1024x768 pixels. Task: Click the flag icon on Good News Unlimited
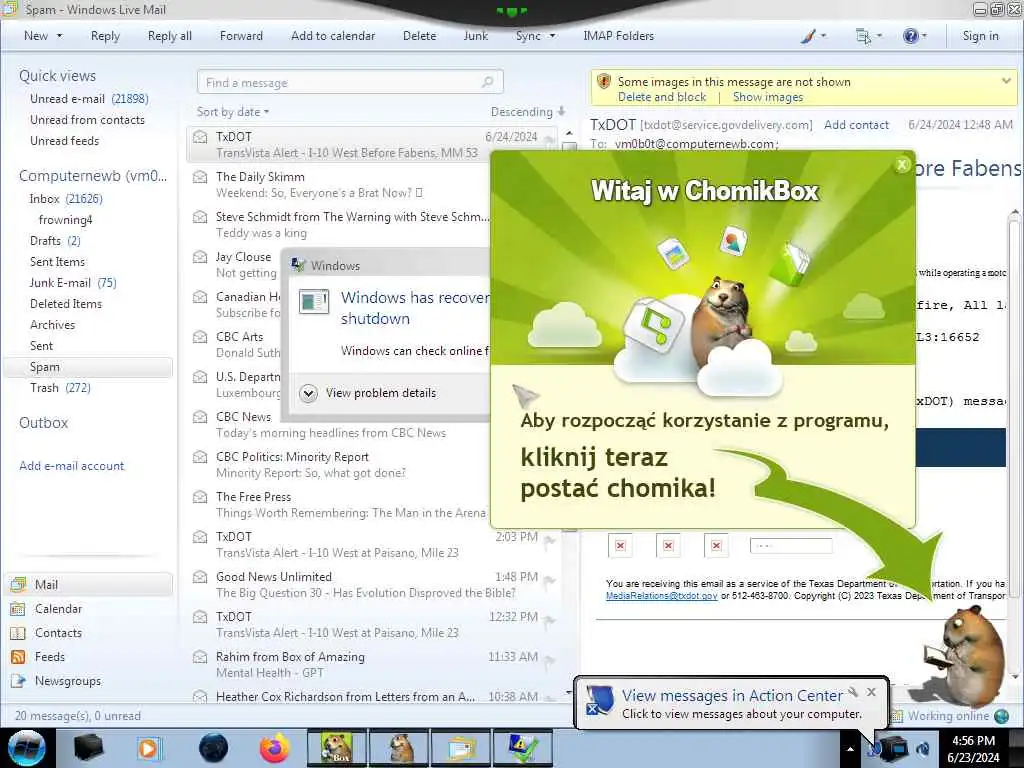coord(549,580)
